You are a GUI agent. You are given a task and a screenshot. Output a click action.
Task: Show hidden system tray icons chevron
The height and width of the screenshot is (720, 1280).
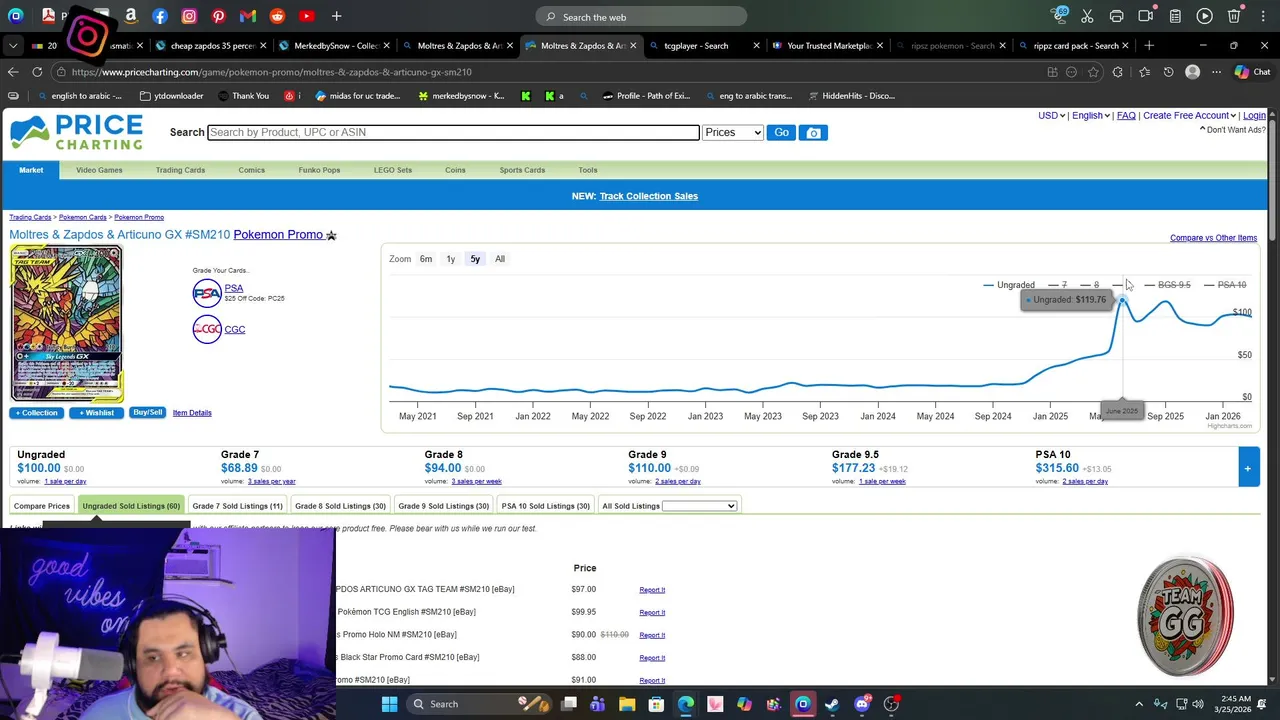[x=1138, y=704]
